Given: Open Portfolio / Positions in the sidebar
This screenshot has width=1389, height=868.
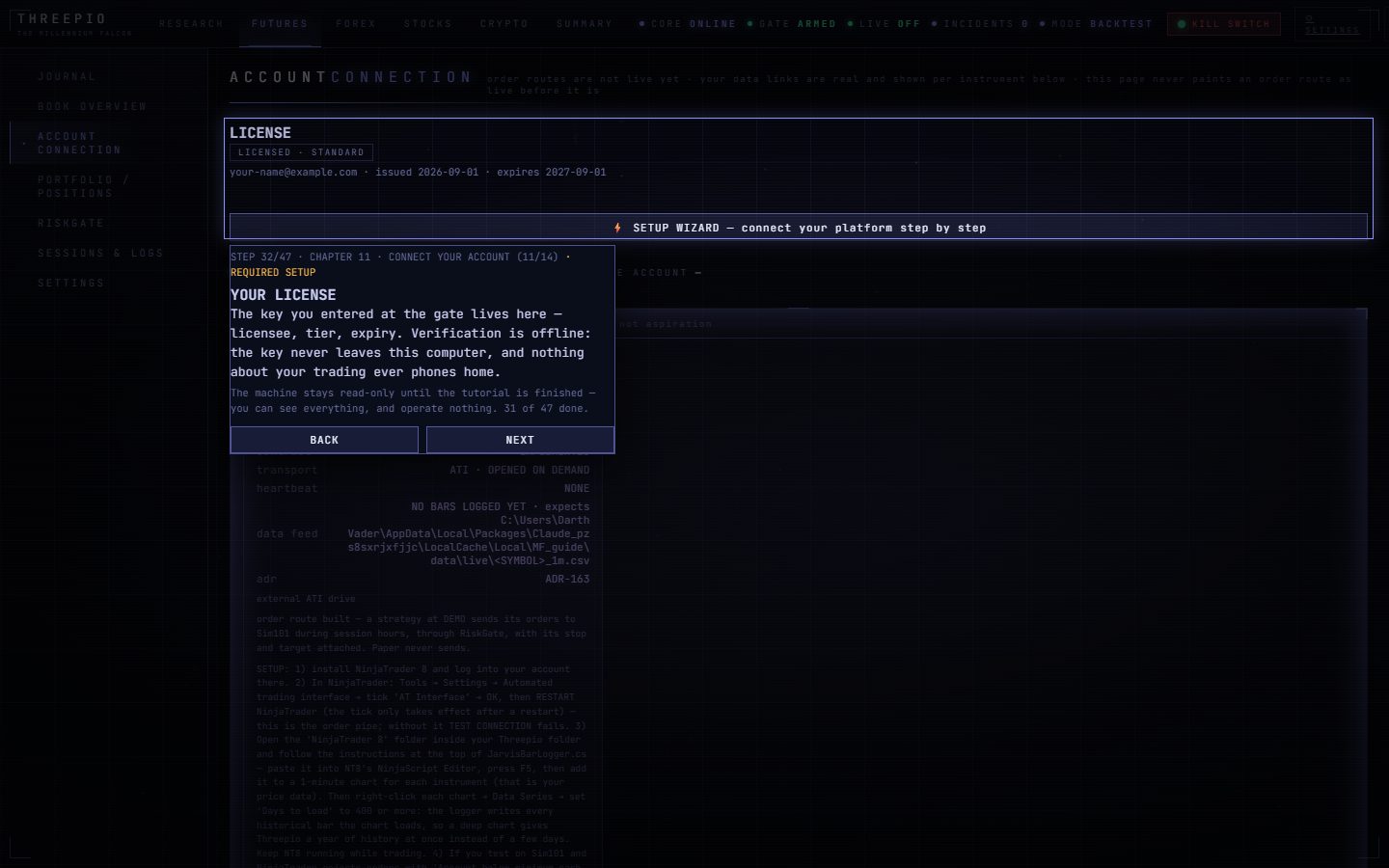Looking at the screenshot, I should (83, 186).
